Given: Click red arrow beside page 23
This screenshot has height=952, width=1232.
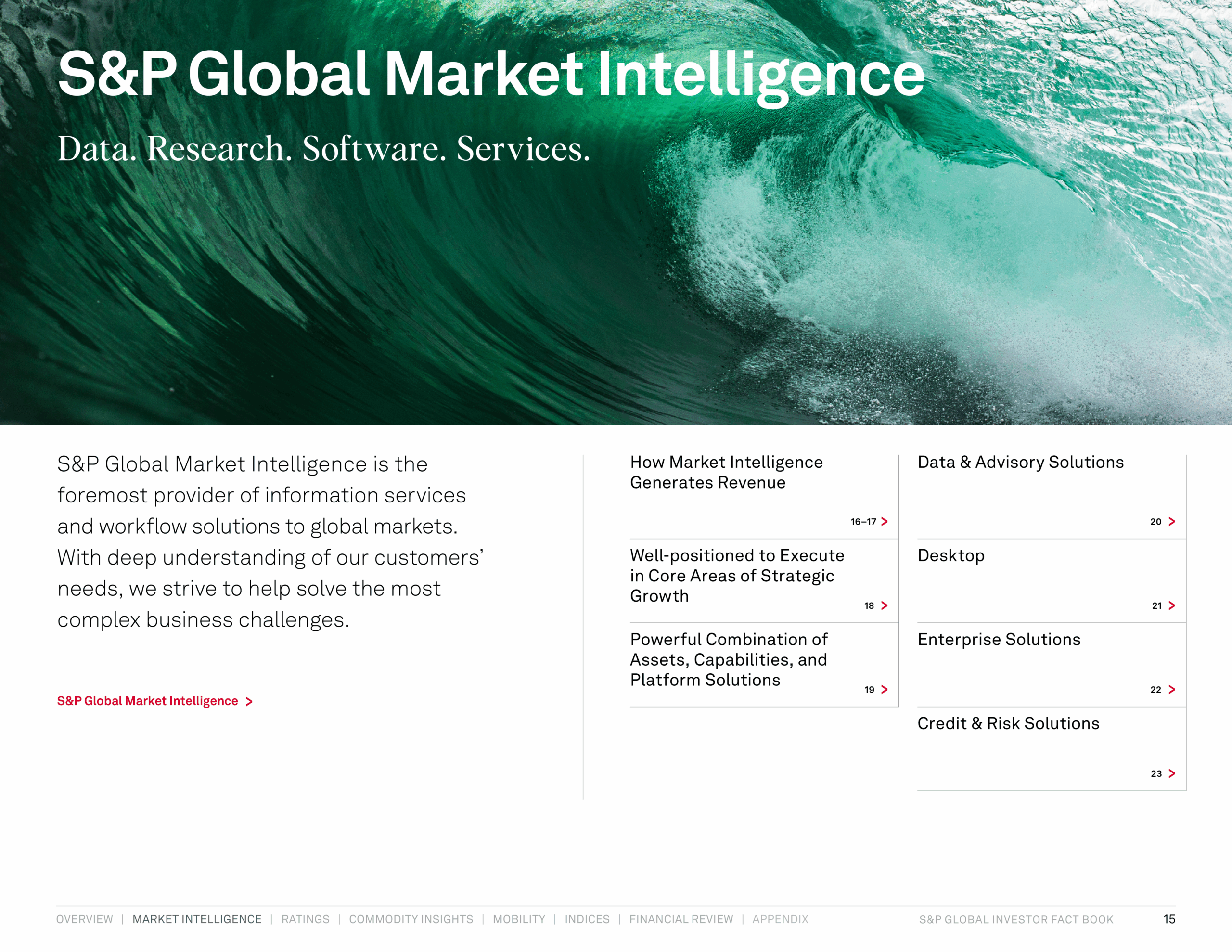Looking at the screenshot, I should tap(1172, 773).
